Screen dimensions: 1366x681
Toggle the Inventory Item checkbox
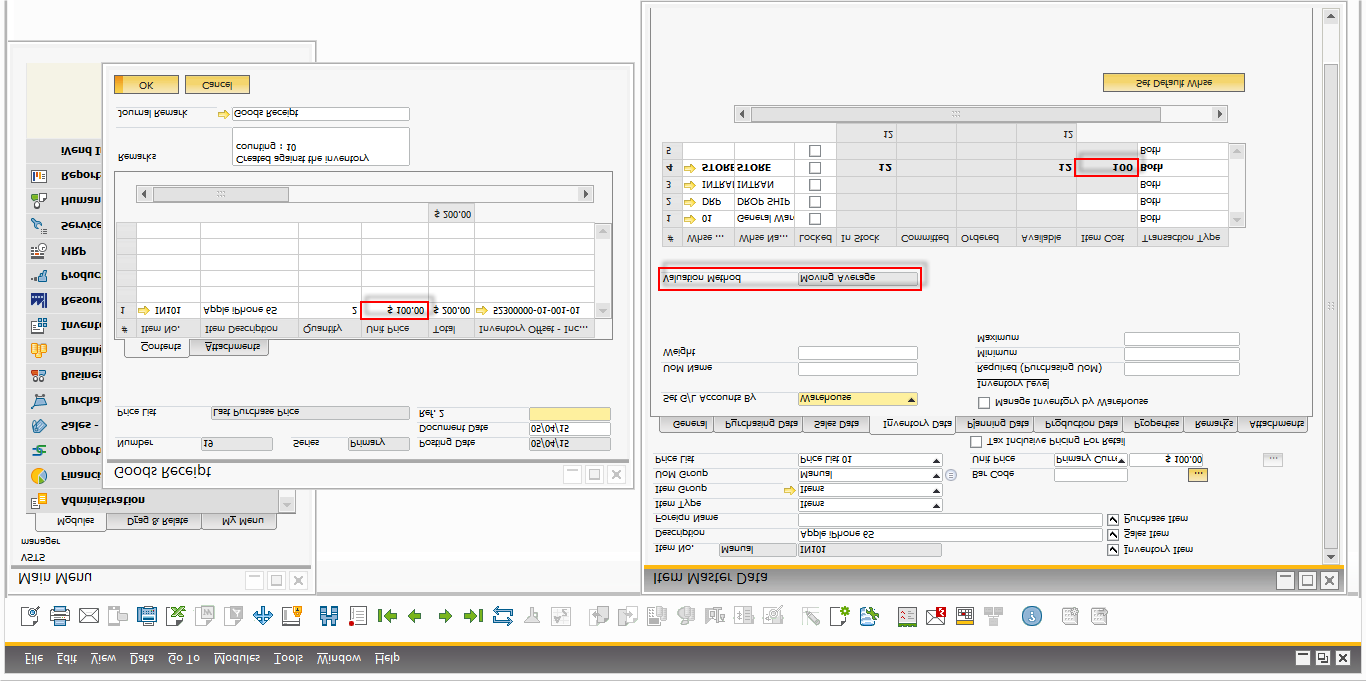(x=1113, y=549)
